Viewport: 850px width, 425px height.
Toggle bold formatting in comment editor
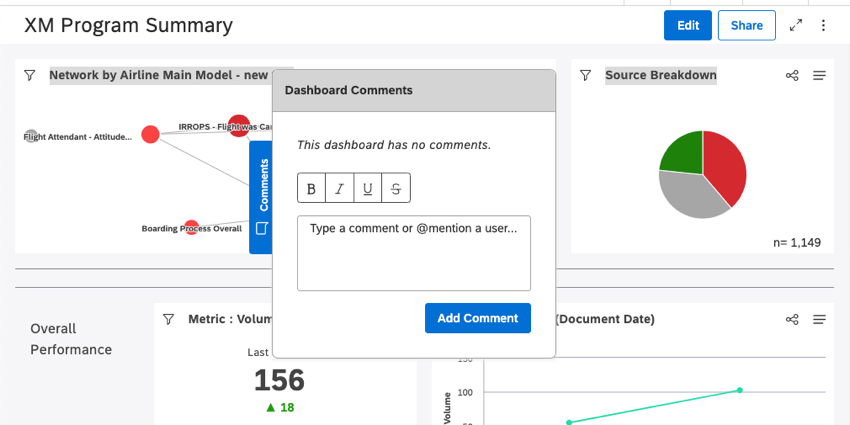(311, 188)
